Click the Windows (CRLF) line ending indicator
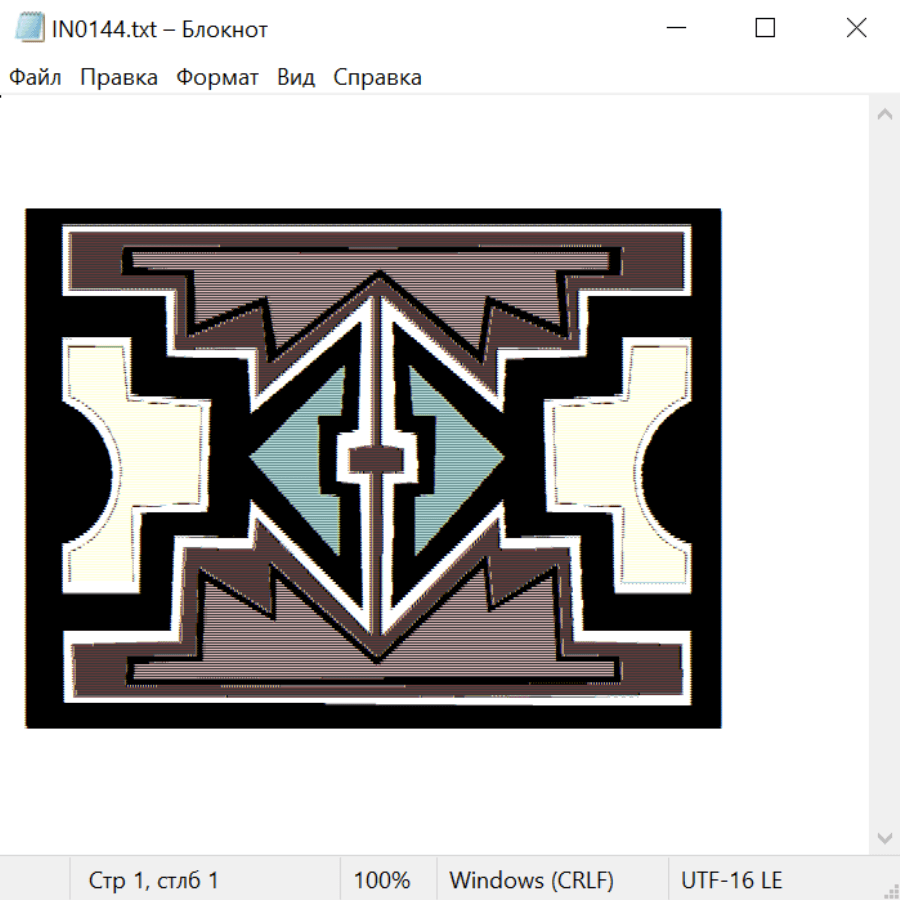900x900 pixels. pos(531,880)
